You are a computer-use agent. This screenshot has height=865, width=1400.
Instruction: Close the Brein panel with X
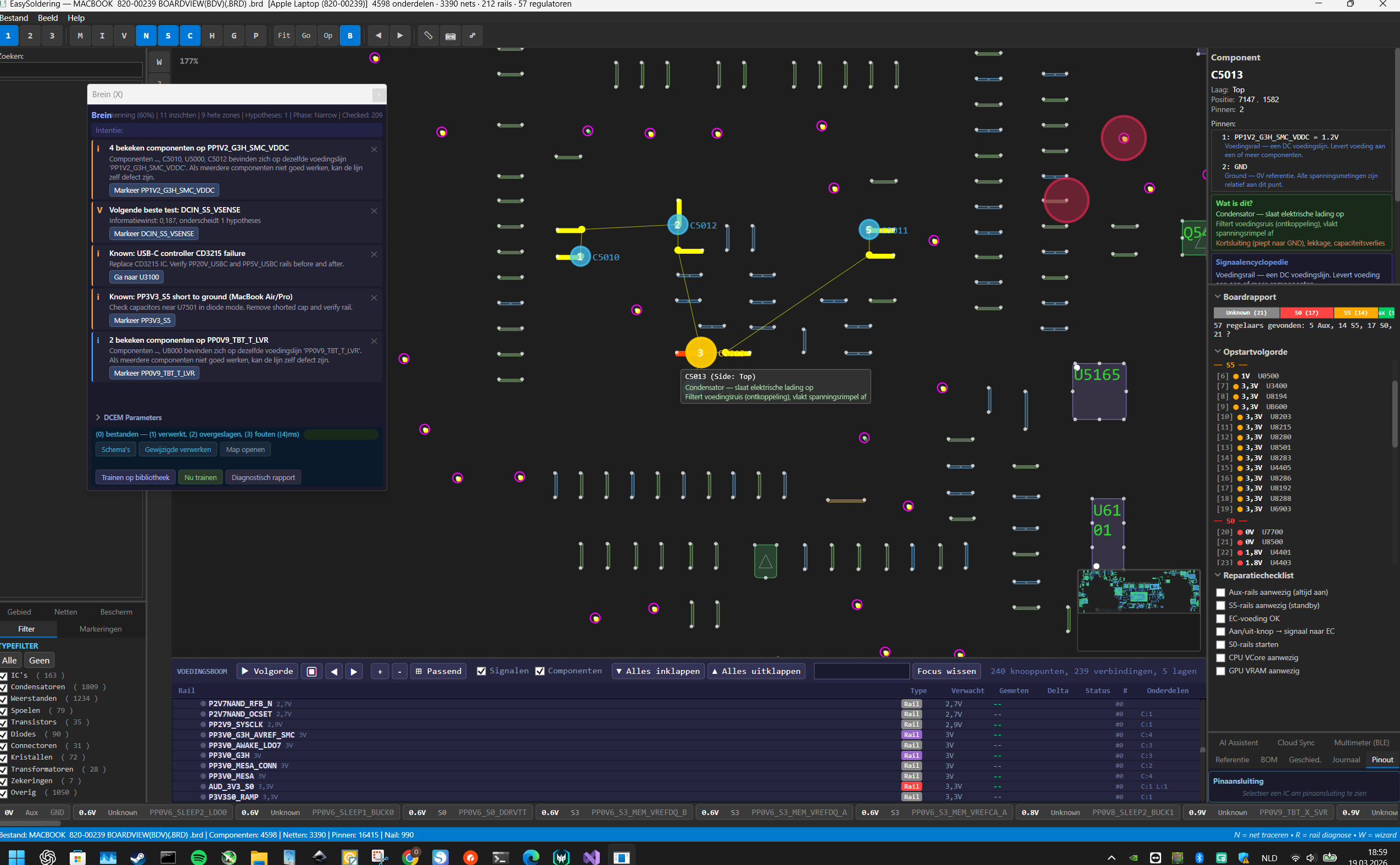coord(378,94)
